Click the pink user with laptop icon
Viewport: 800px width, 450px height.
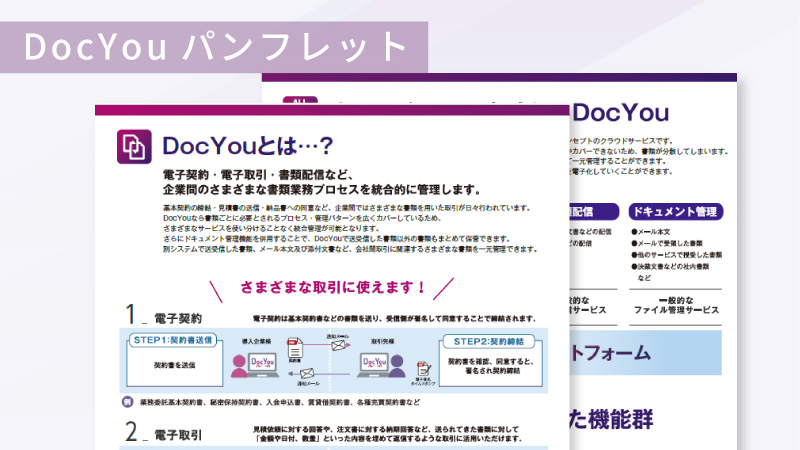pyautogui.click(x=255, y=366)
